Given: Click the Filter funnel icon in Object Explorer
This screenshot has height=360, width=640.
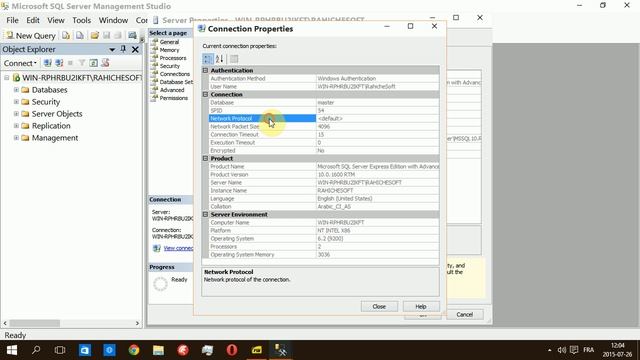Looking at the screenshot, I should pos(82,63).
